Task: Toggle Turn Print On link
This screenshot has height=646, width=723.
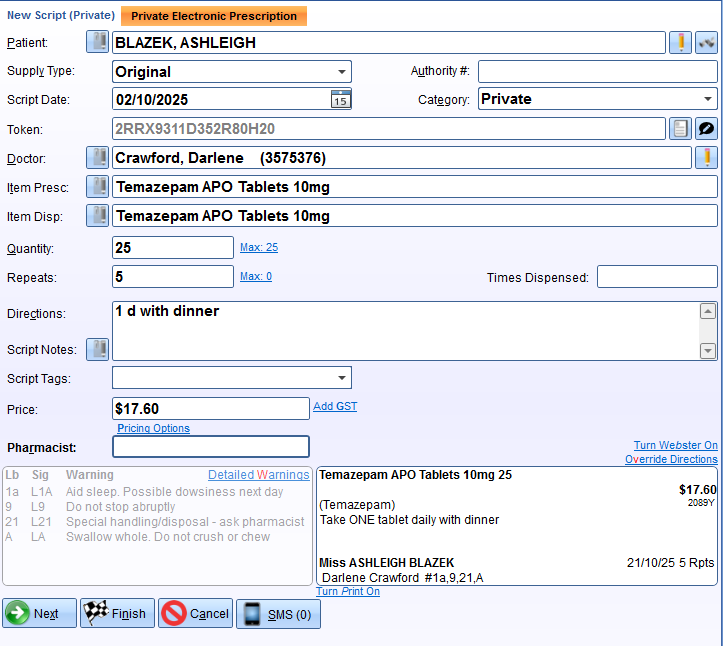Action: tap(348, 592)
